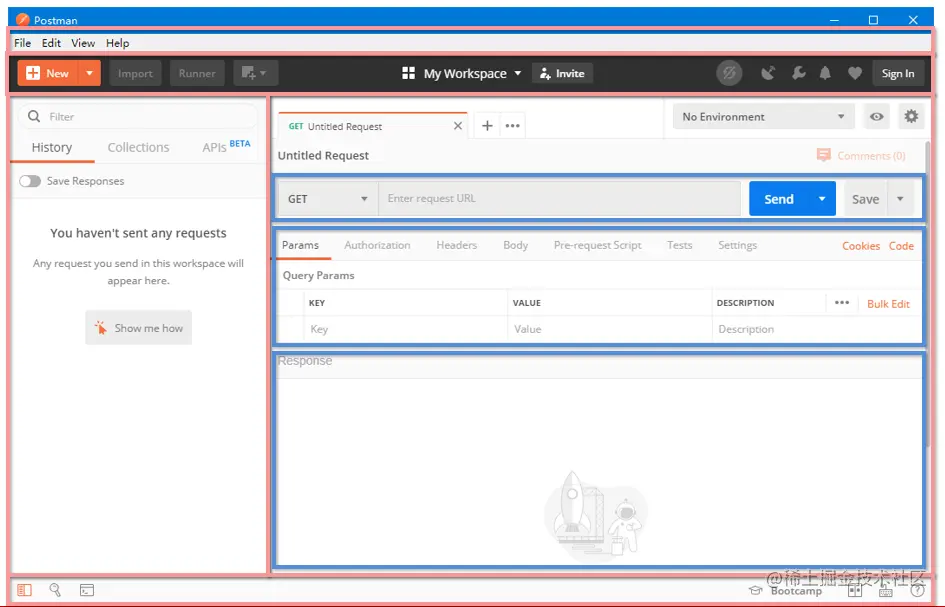
Task: Click the orange New button
Action: pos(48,74)
